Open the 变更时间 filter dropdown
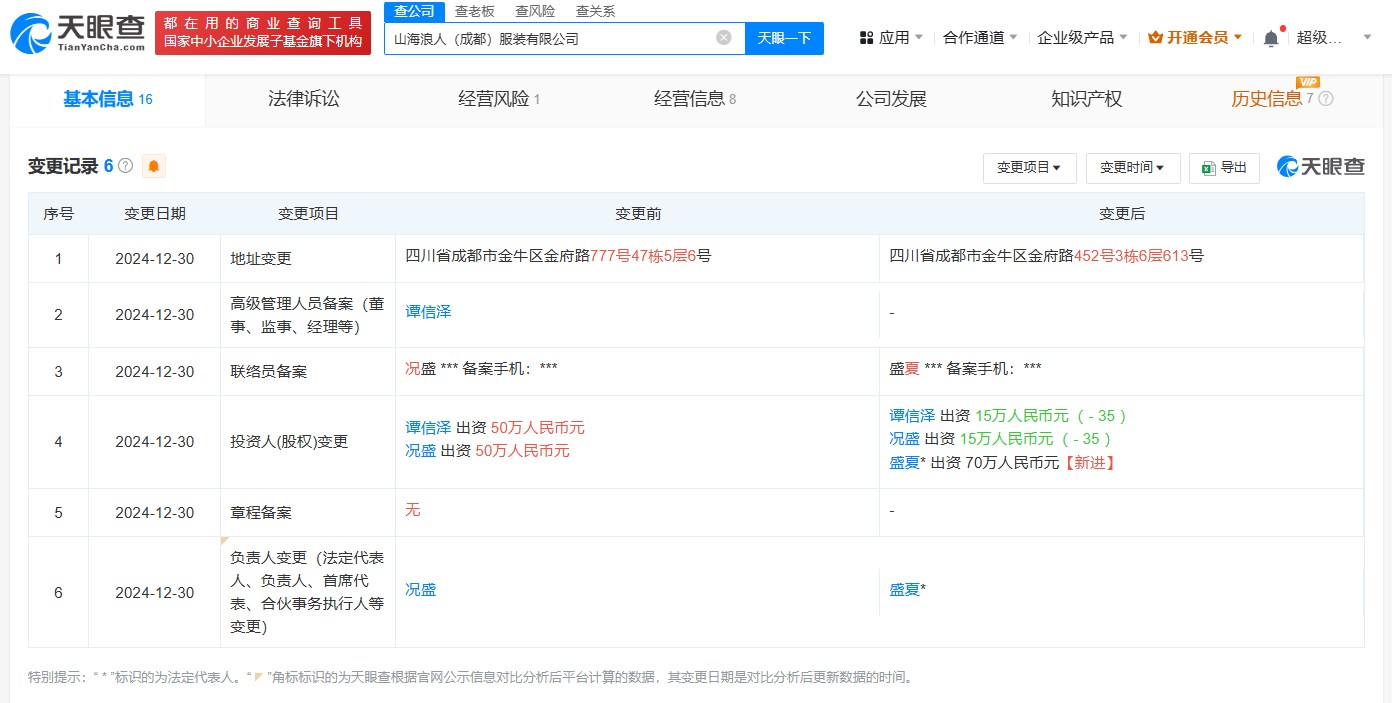Image resolution: width=1392 pixels, height=703 pixels. pyautogui.click(x=1133, y=168)
